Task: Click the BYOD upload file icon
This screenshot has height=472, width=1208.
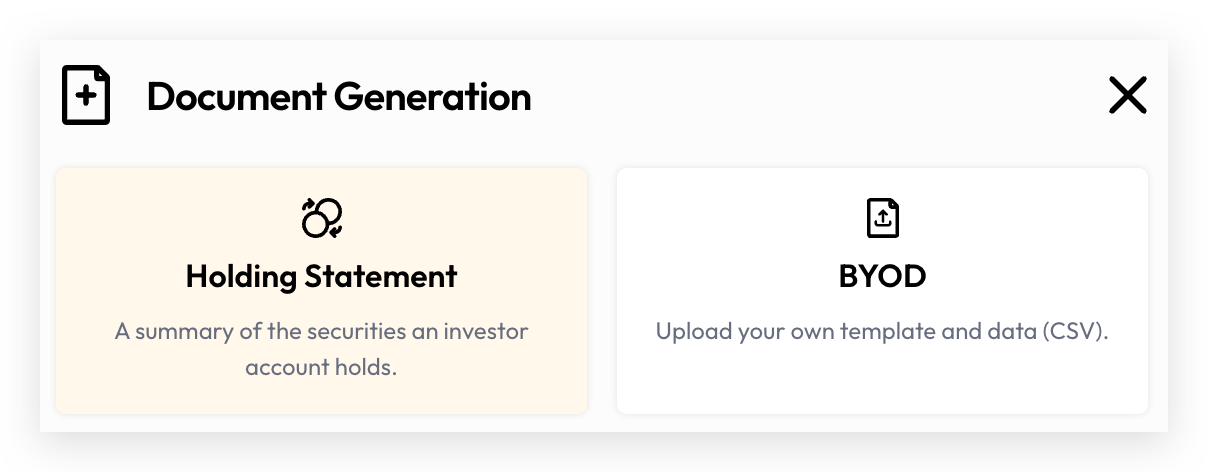Action: 882,217
